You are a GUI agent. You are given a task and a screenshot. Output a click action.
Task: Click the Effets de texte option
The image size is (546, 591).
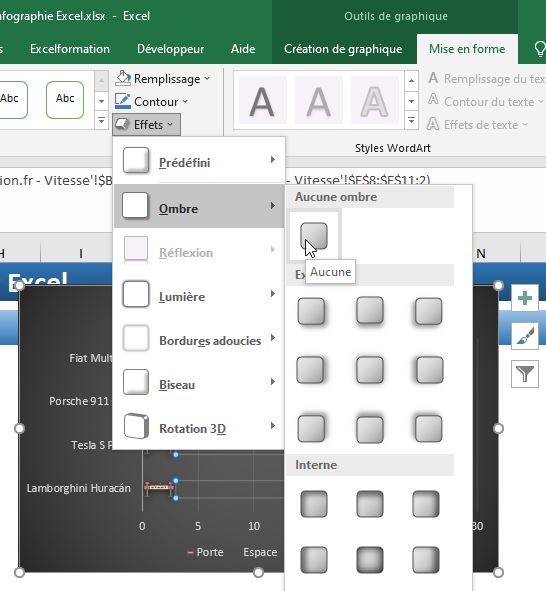coord(477,124)
